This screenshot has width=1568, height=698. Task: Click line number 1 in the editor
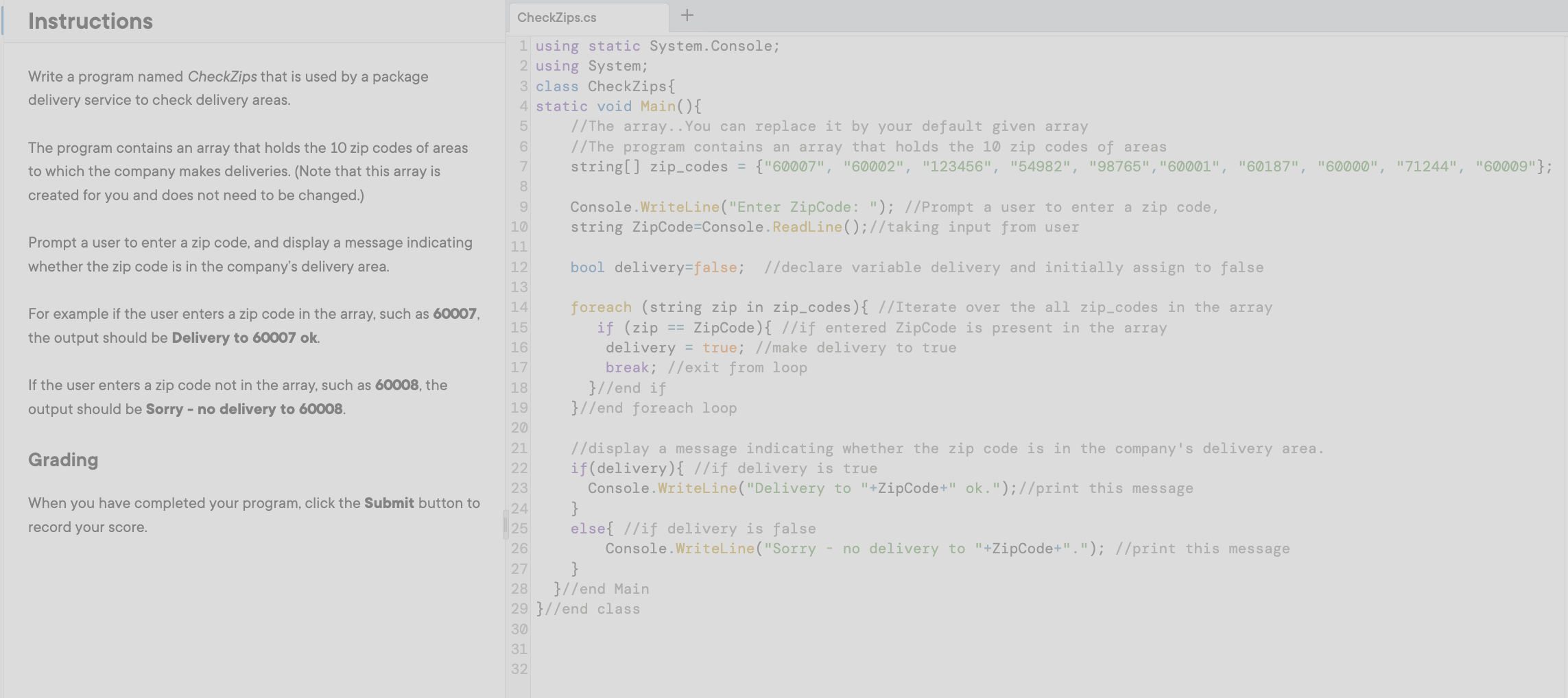pyautogui.click(x=523, y=46)
